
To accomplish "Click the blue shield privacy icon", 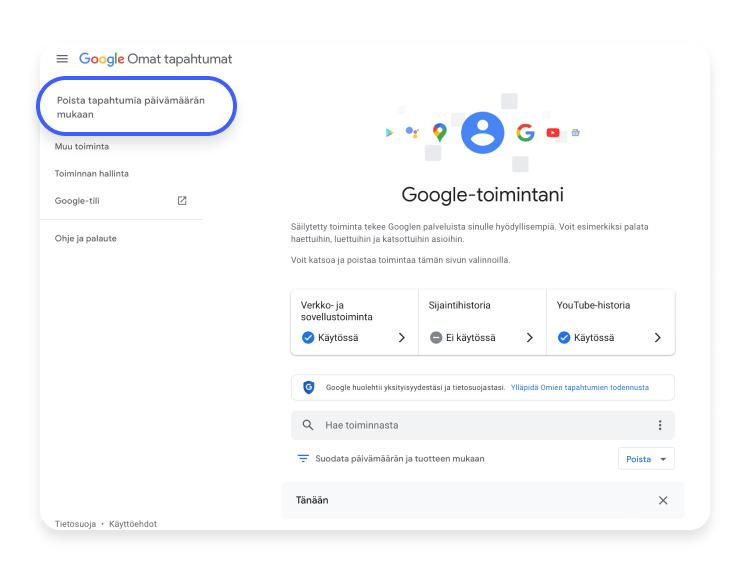I will pyautogui.click(x=309, y=387).
